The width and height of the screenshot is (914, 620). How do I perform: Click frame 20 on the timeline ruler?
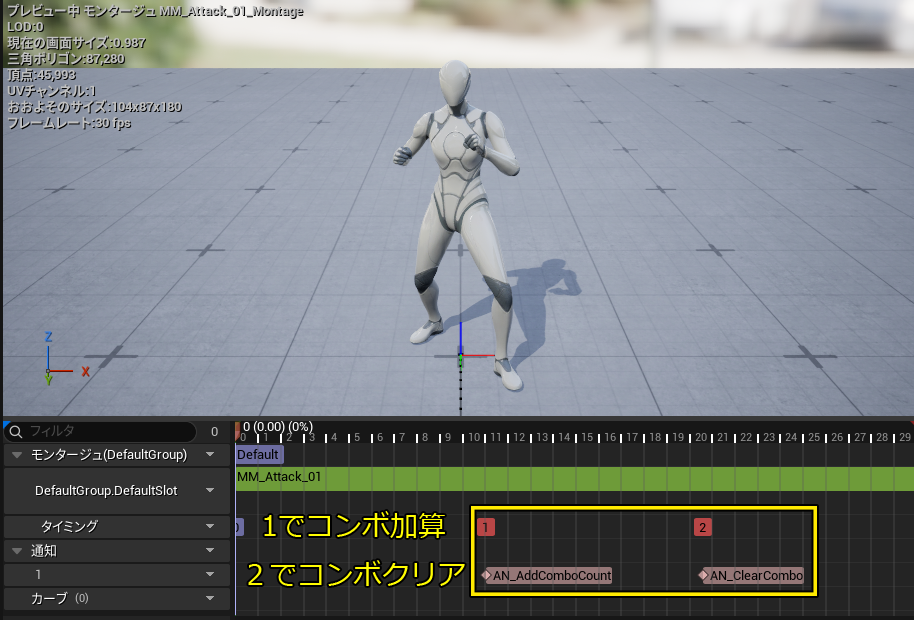coord(701,437)
